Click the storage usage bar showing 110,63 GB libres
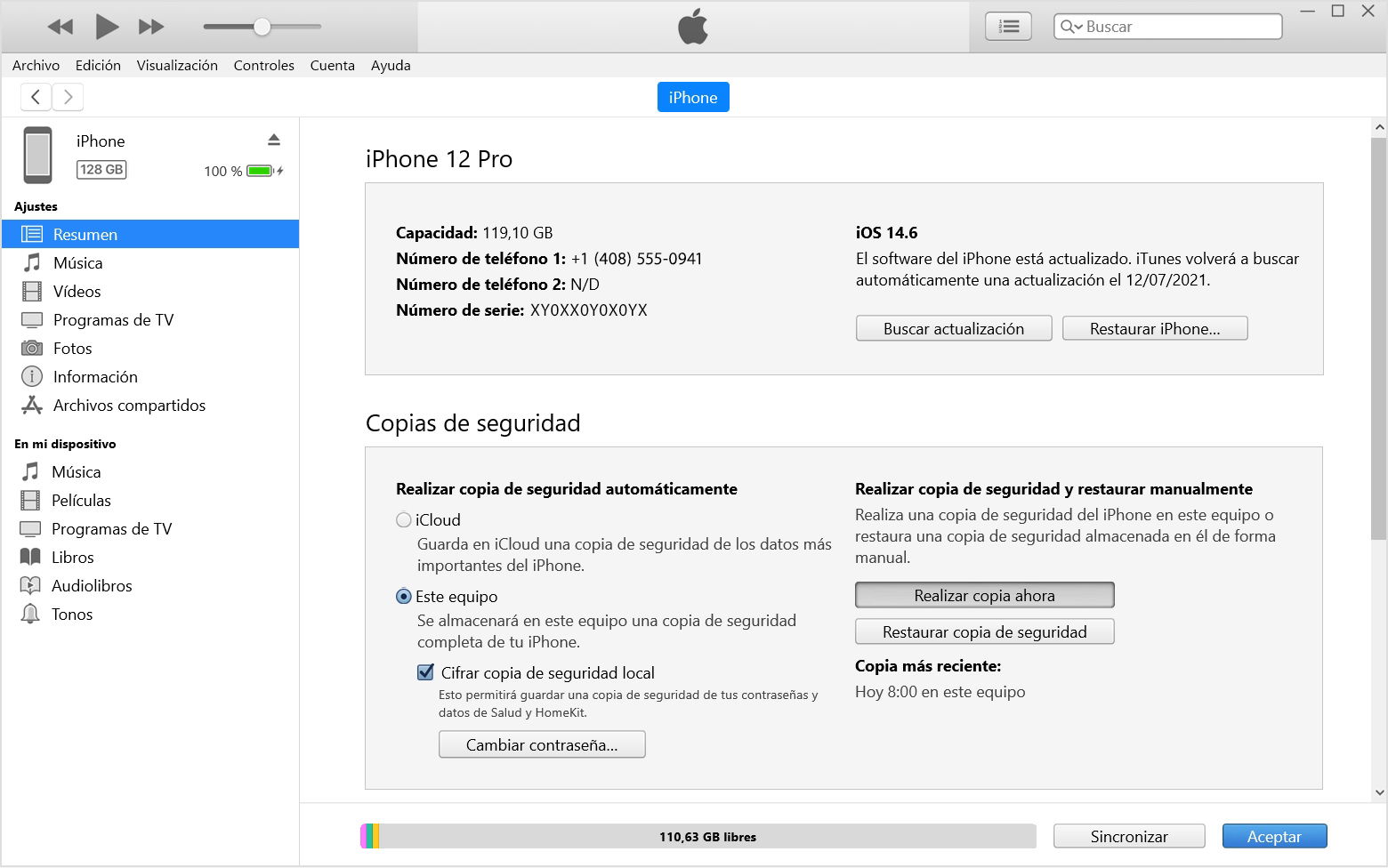 pyautogui.click(x=698, y=836)
